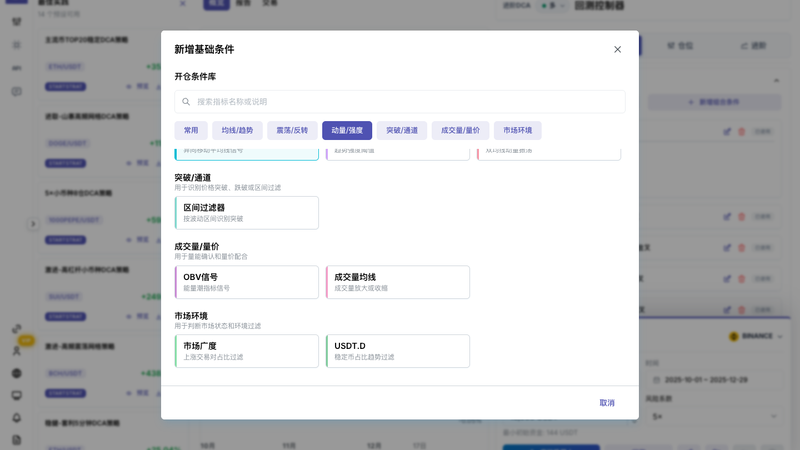The height and width of the screenshot is (450, 800).
Task: Click the 用于判断市场状态和环境过滤 section description
Action: [x=217, y=326]
